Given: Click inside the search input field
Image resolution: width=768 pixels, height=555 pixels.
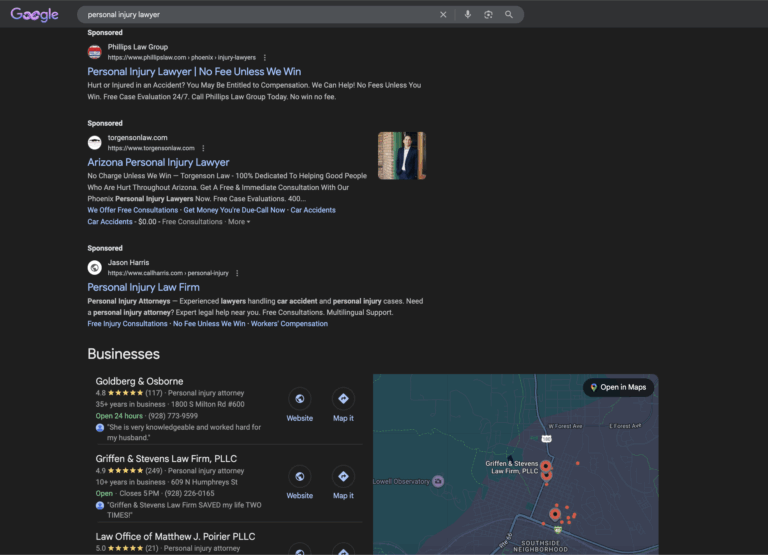Looking at the screenshot, I should pos(250,15).
